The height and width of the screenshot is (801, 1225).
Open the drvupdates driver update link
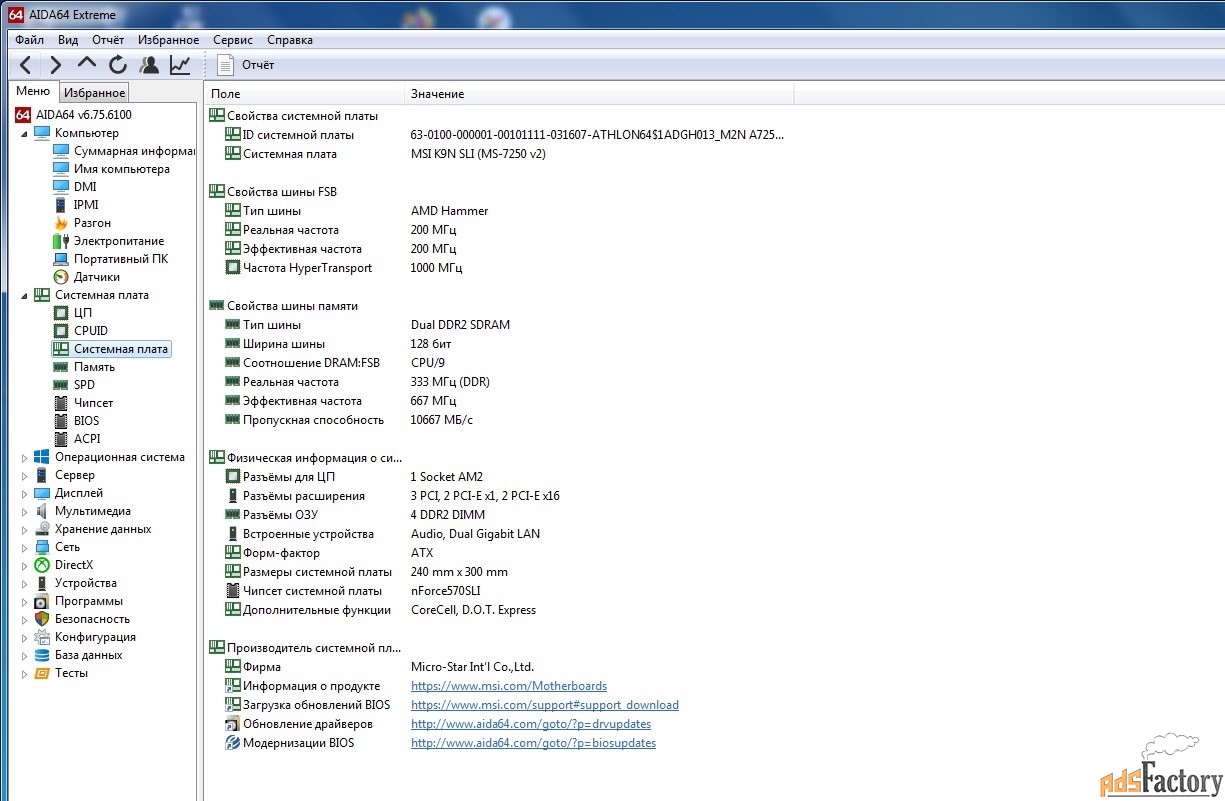tap(531, 724)
